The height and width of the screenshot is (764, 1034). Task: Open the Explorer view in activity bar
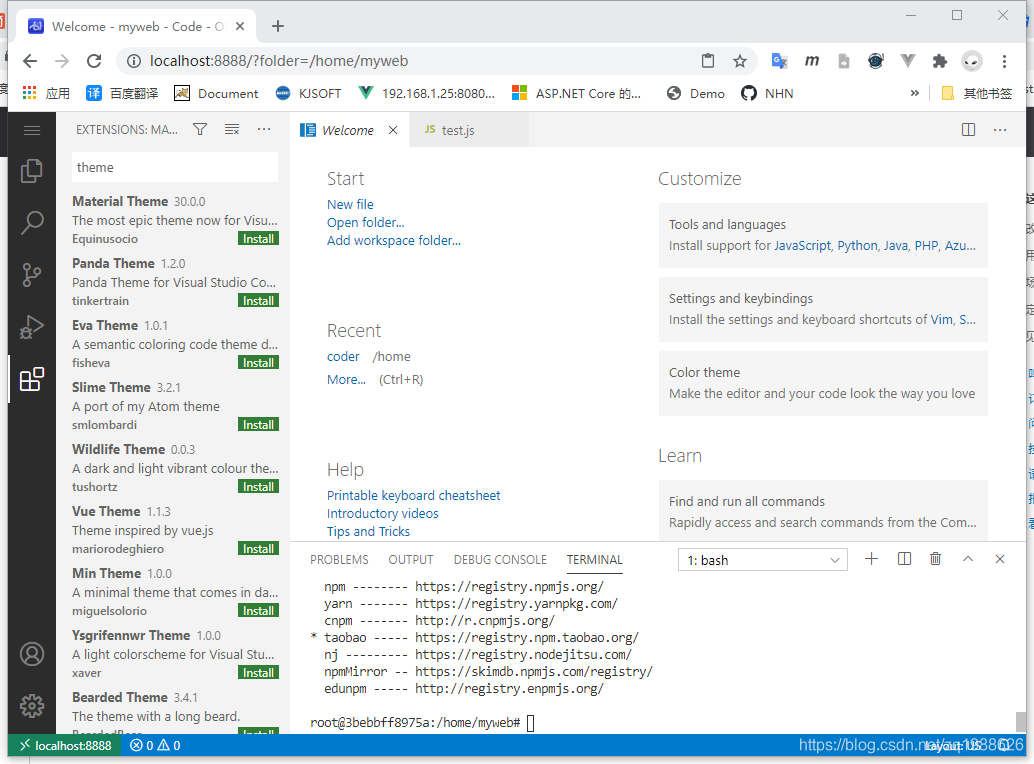click(32, 171)
